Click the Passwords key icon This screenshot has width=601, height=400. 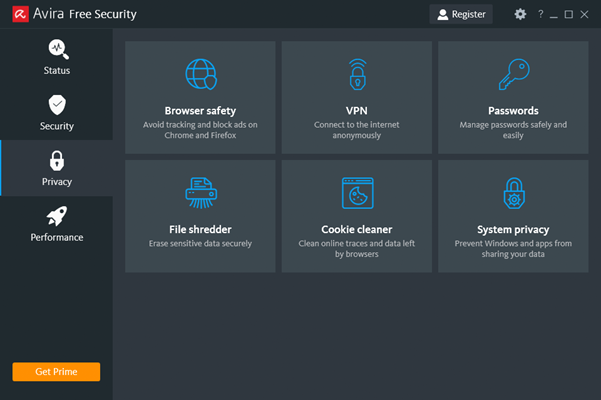click(513, 75)
